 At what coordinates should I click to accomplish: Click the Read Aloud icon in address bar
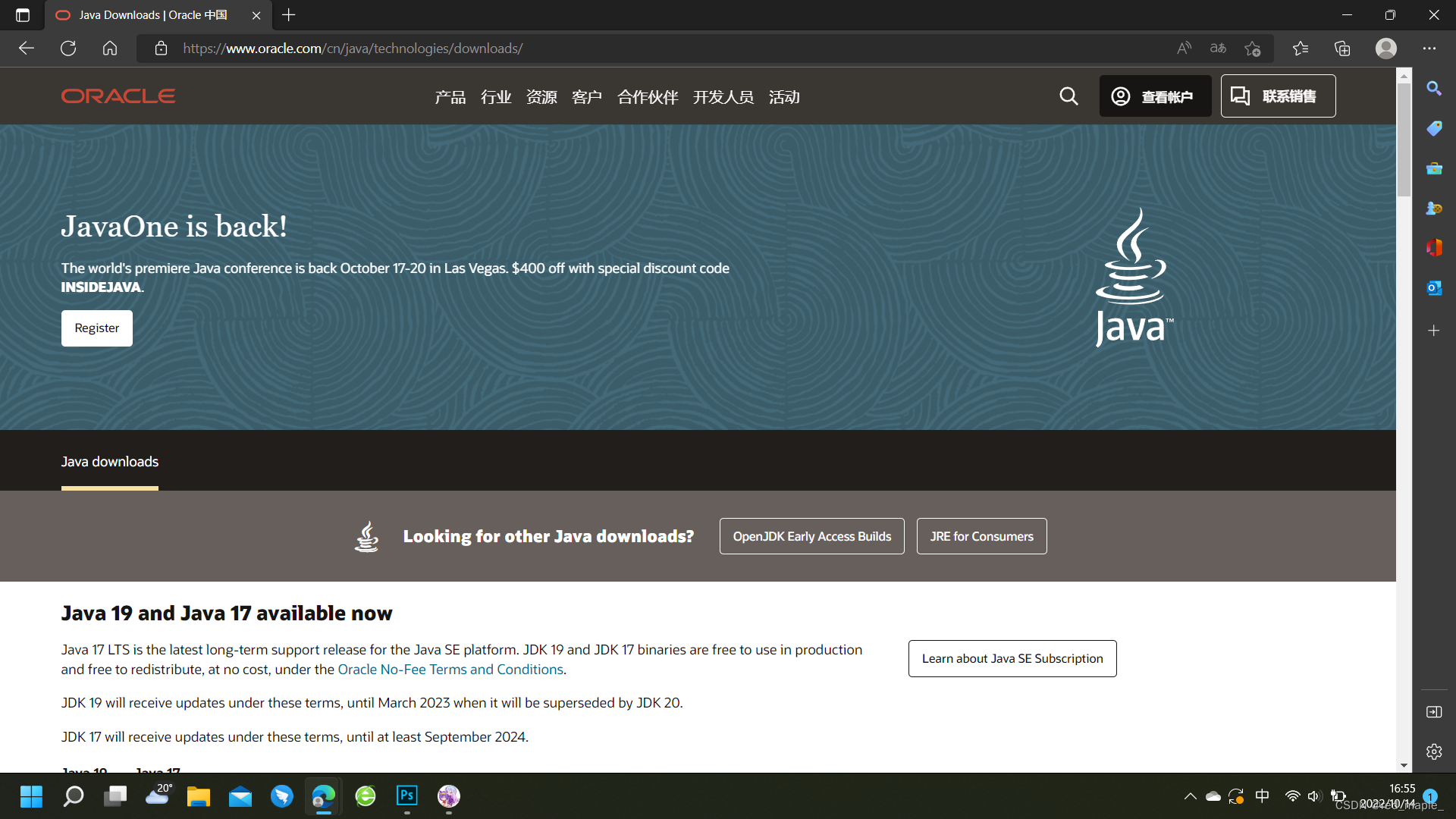tap(1184, 49)
